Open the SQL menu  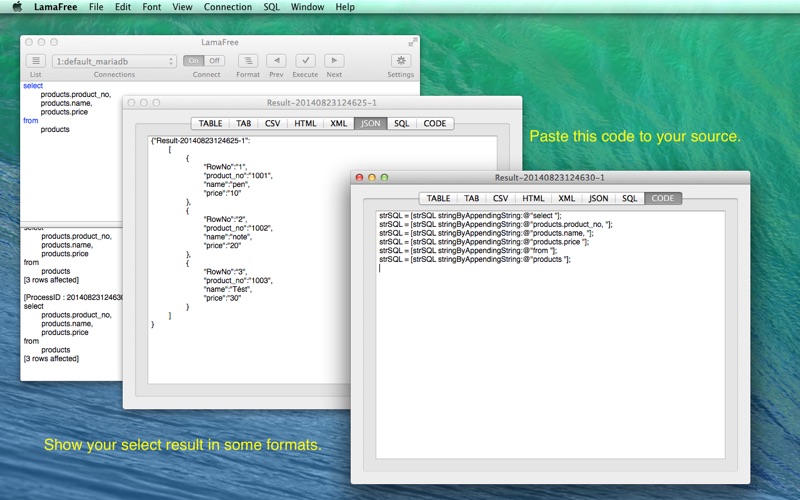271,7
